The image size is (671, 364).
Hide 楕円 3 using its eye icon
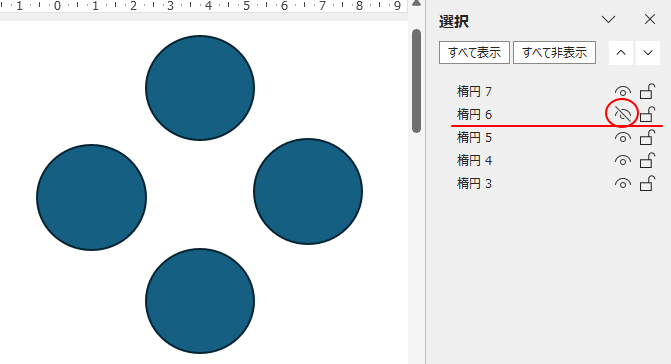[623, 184]
